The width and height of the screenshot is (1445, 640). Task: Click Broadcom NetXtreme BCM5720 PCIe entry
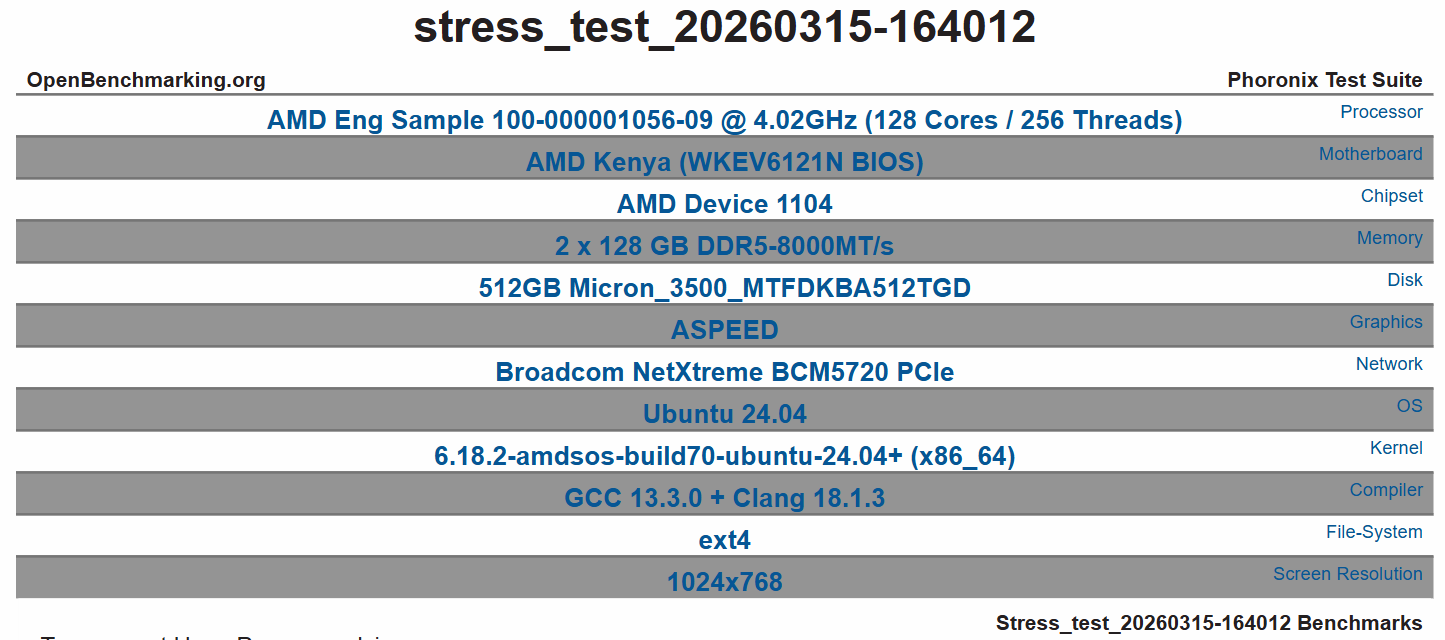[x=725, y=372]
